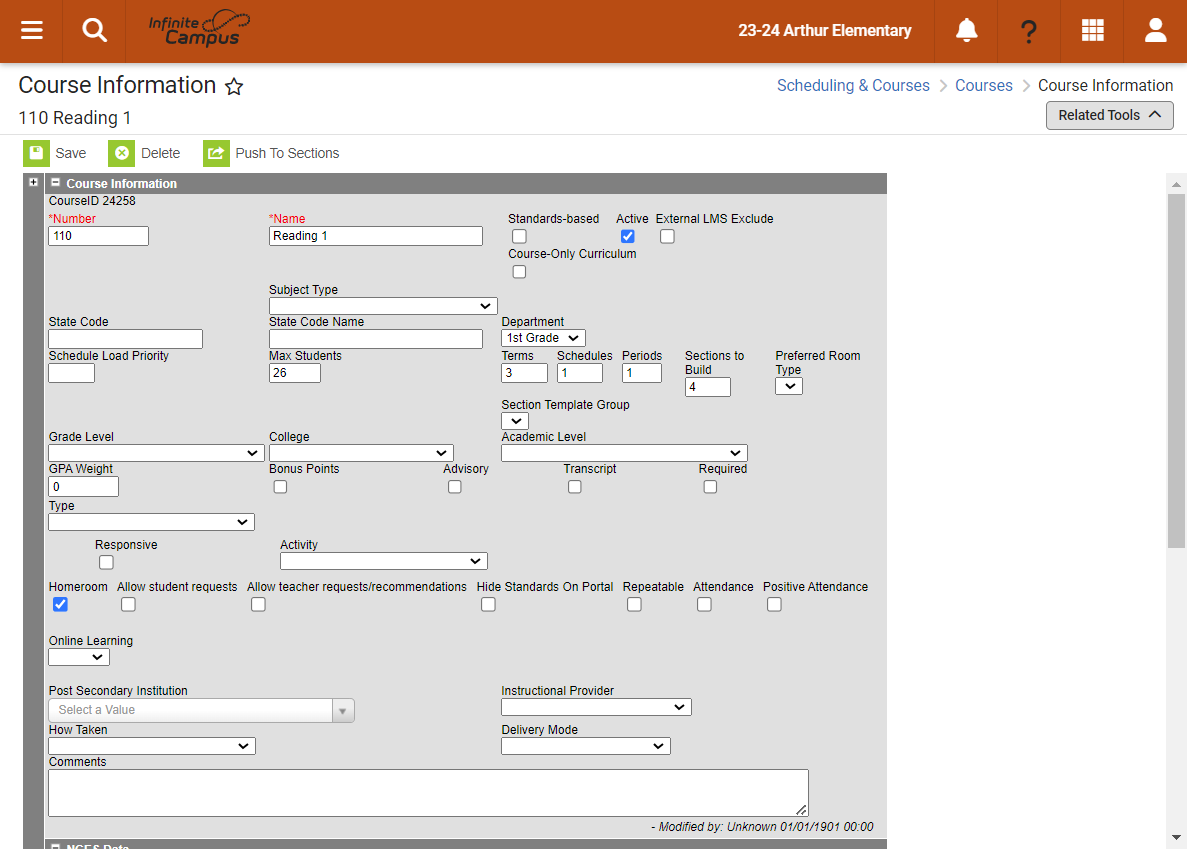Click the course Number field
The image size is (1187, 849).
98,236
